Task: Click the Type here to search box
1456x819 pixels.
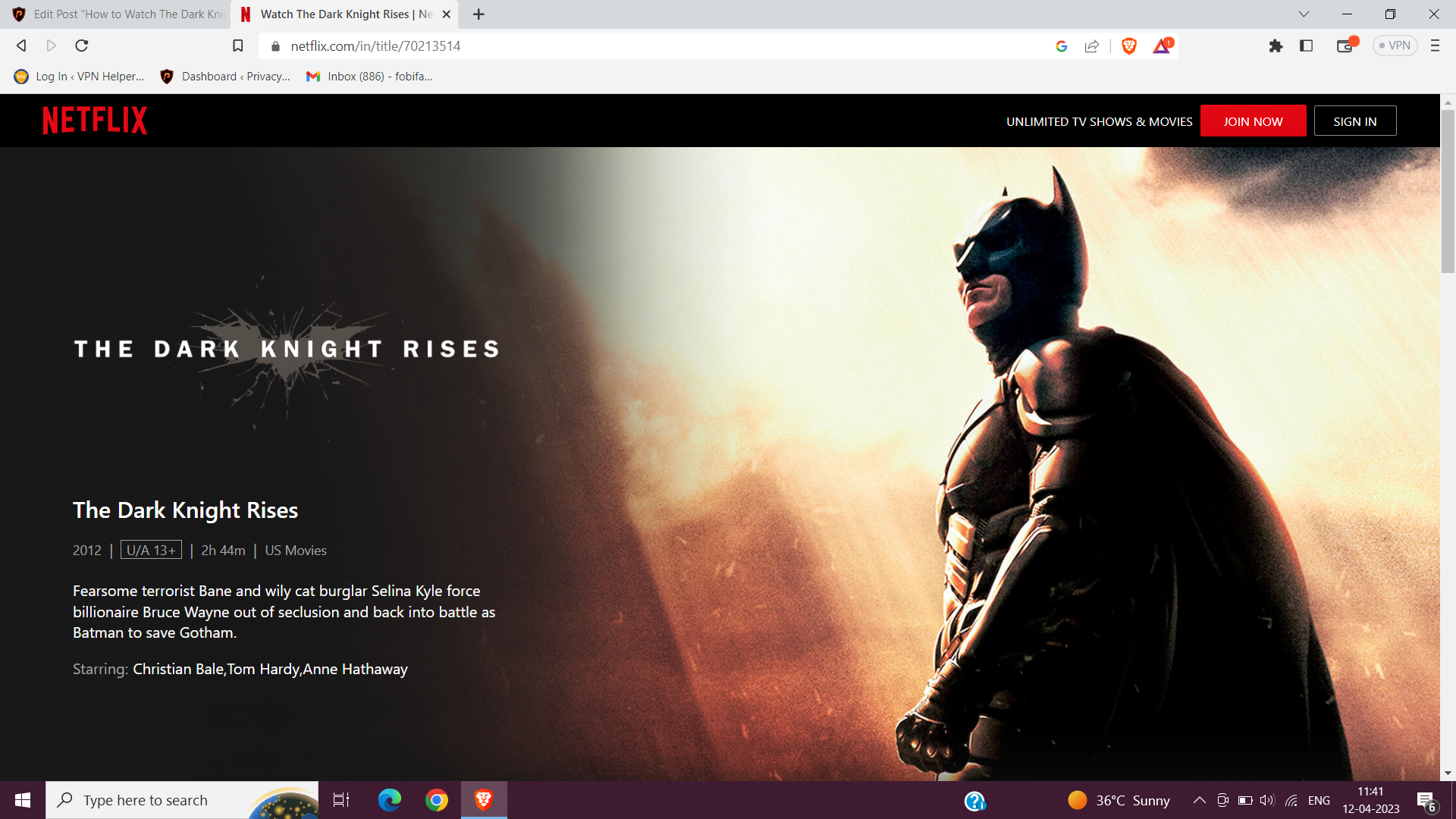Action: pos(182,800)
